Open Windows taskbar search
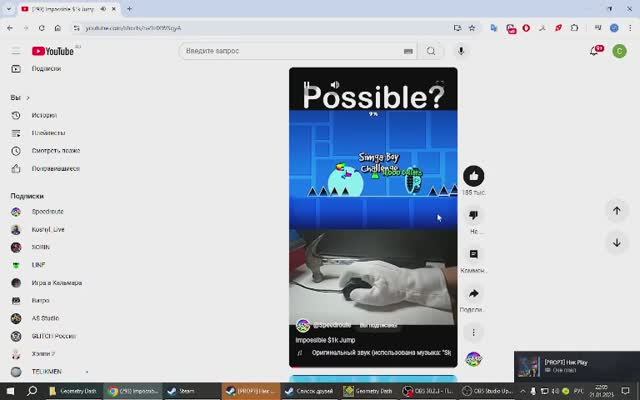The height and width of the screenshot is (400, 640). point(32,391)
